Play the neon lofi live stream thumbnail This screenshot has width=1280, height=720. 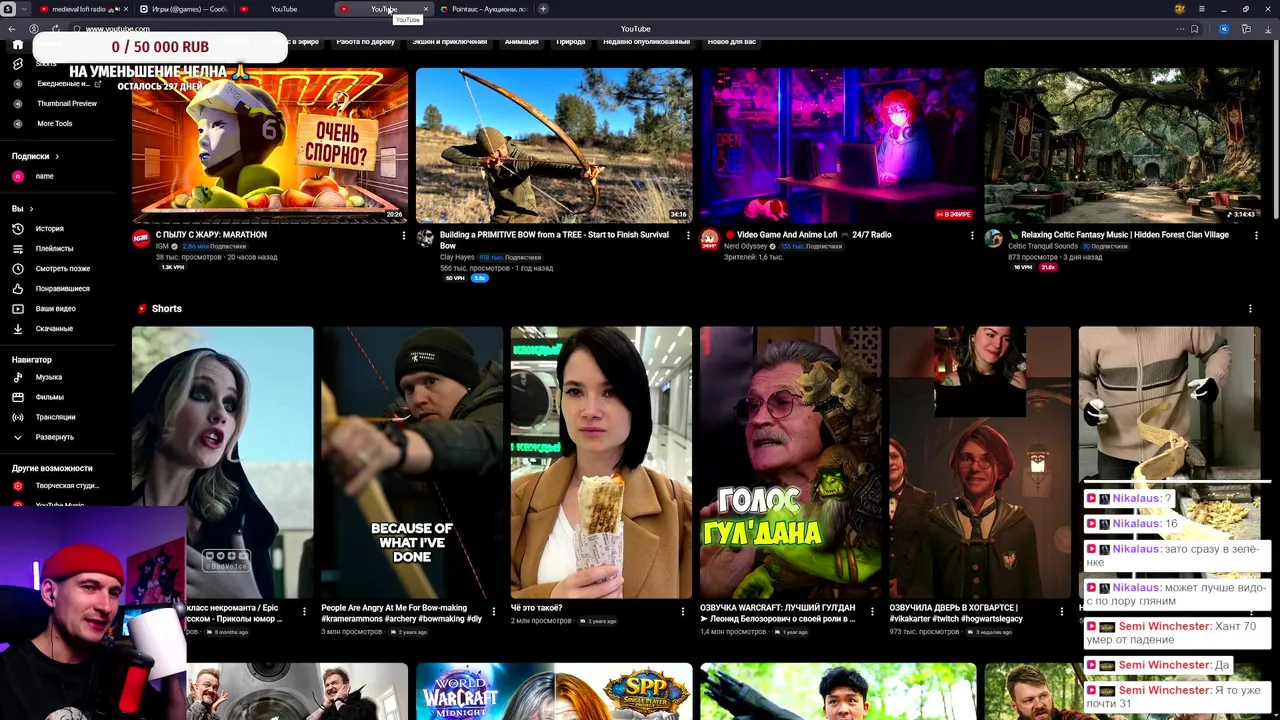pos(838,145)
